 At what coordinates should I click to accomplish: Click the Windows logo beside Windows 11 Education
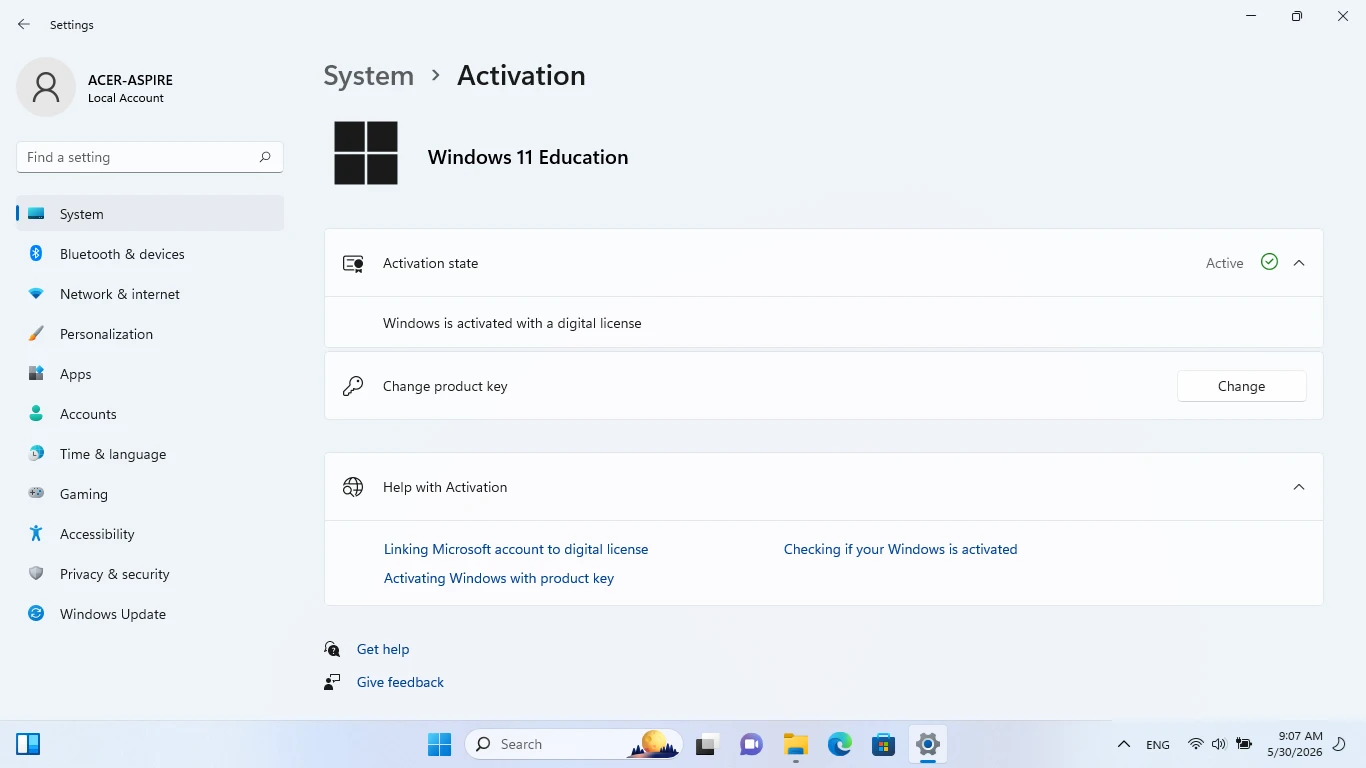pyautogui.click(x=366, y=153)
